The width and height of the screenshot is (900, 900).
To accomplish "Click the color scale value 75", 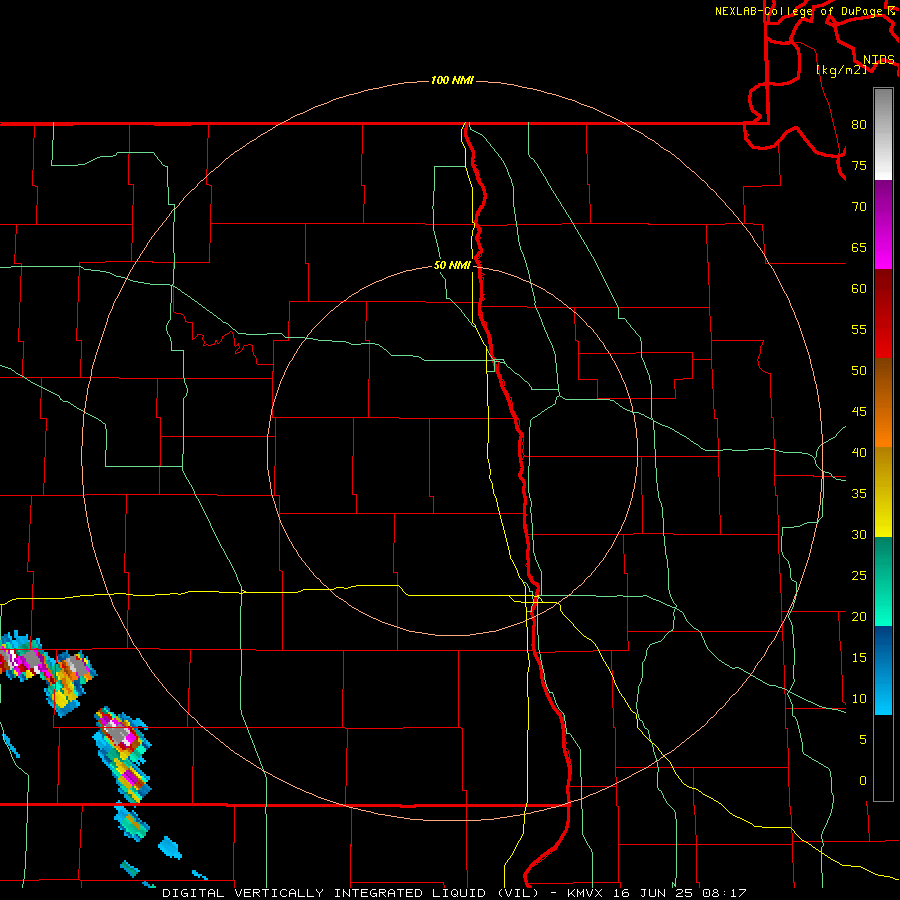I will coord(859,165).
